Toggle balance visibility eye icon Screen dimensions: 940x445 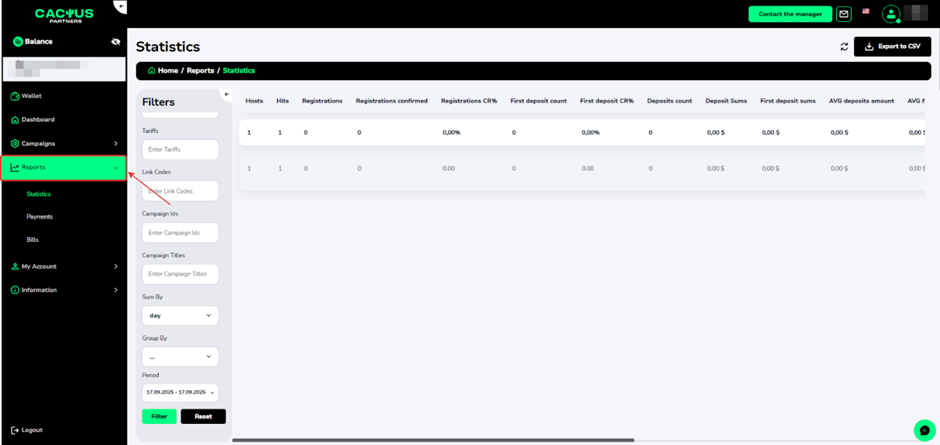[116, 42]
